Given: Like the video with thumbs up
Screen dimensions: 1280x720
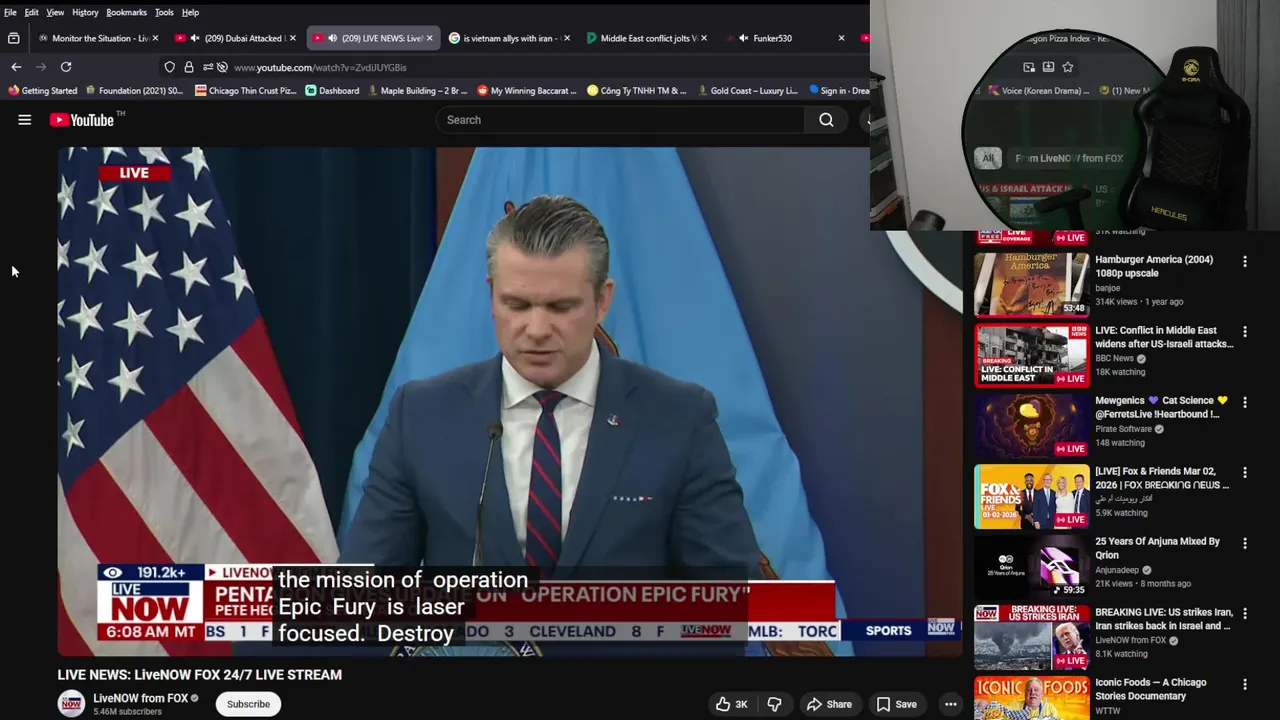Looking at the screenshot, I should coord(731,704).
